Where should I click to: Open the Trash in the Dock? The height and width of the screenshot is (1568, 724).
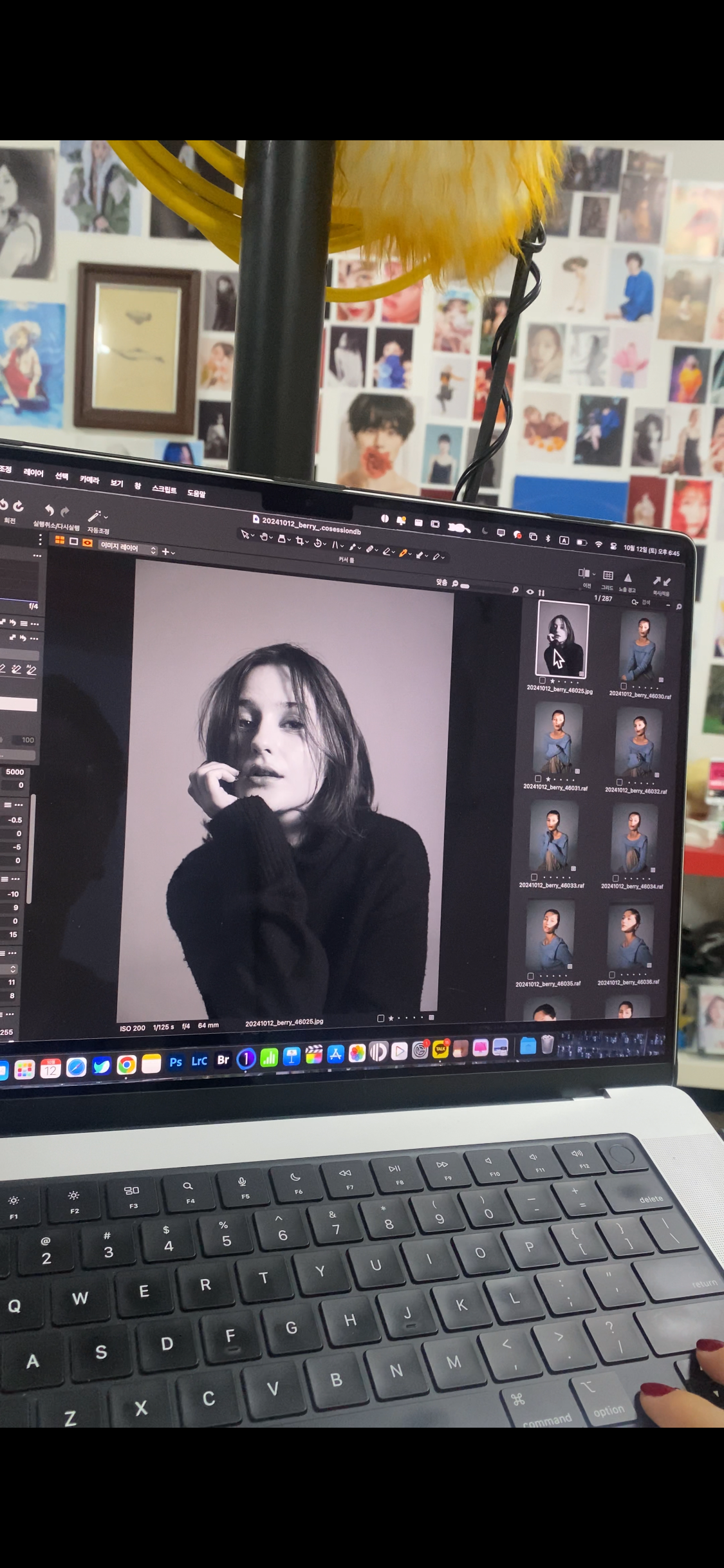(x=547, y=1044)
